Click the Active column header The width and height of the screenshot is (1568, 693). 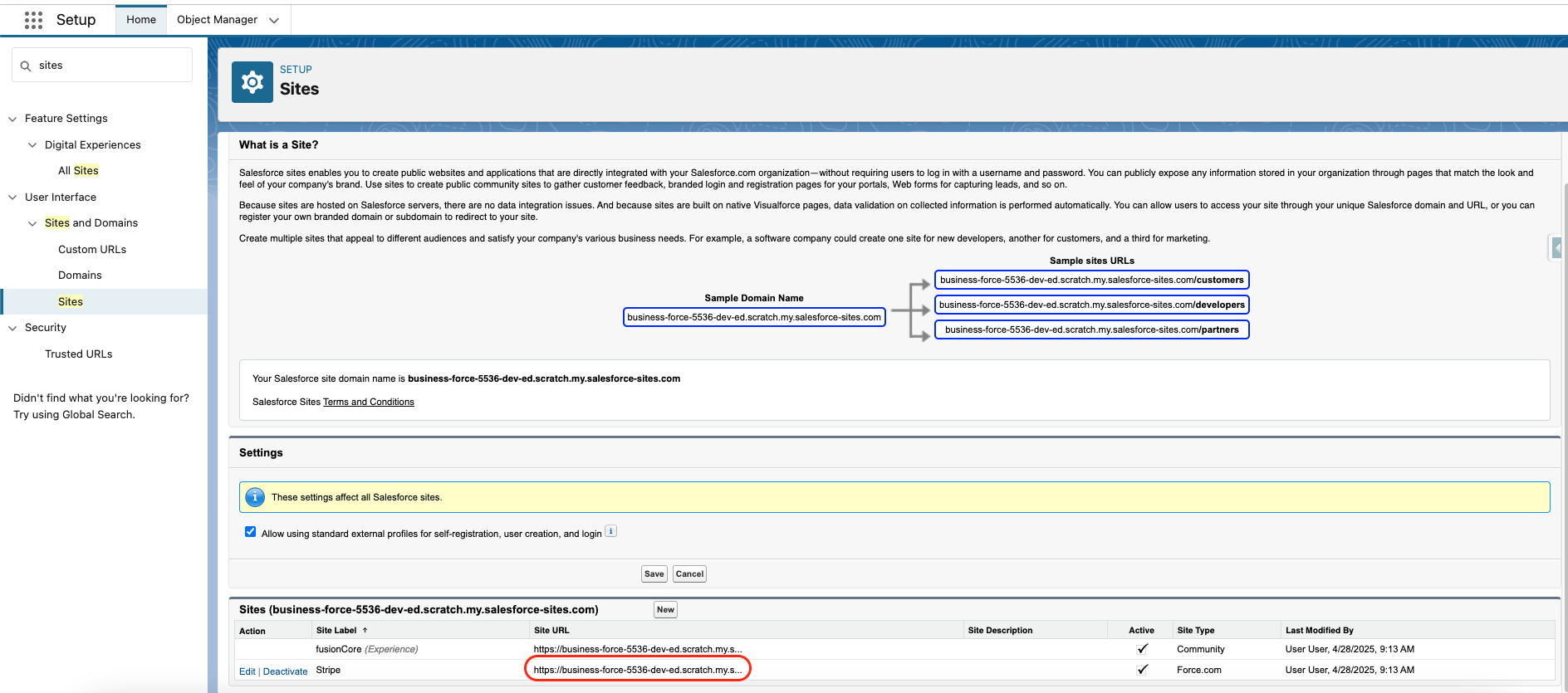1141,631
